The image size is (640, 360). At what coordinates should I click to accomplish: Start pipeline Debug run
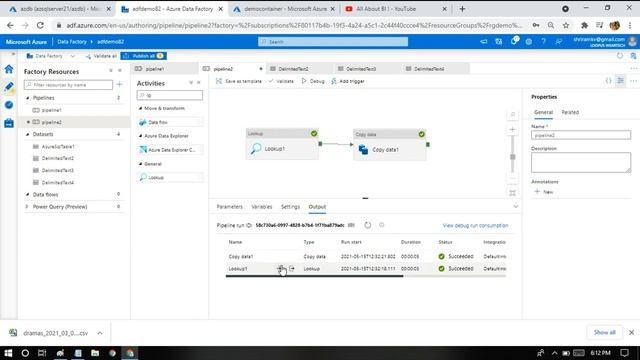tap(313, 81)
